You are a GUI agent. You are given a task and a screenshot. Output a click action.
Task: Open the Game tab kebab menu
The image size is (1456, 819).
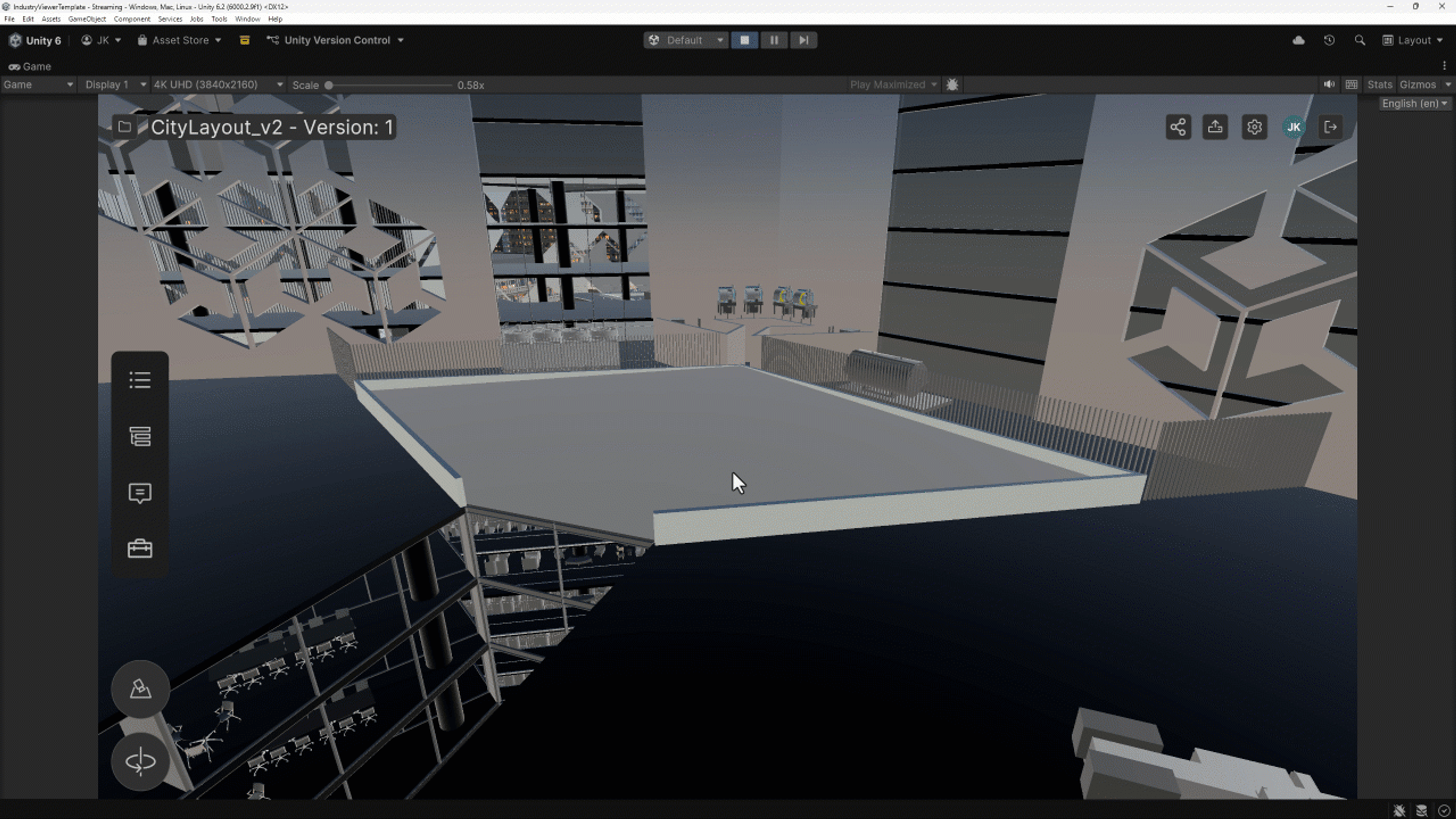coord(1445,66)
